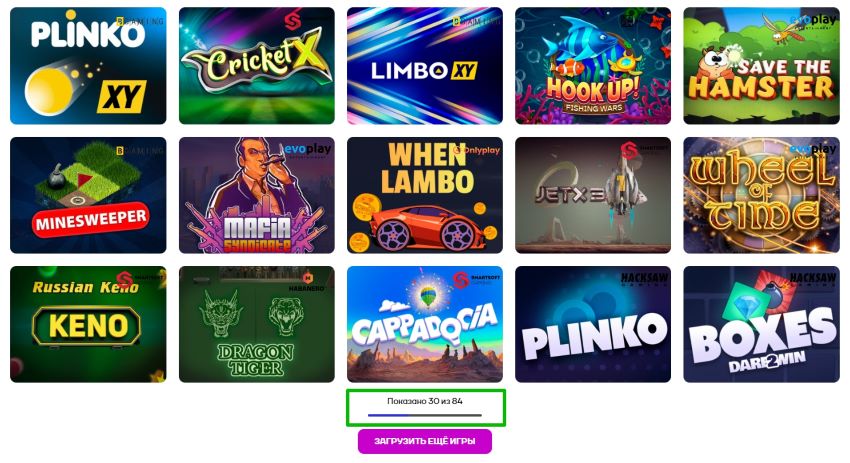
Task: Open the Russian Keno game
Action: pyautogui.click(x=88, y=324)
